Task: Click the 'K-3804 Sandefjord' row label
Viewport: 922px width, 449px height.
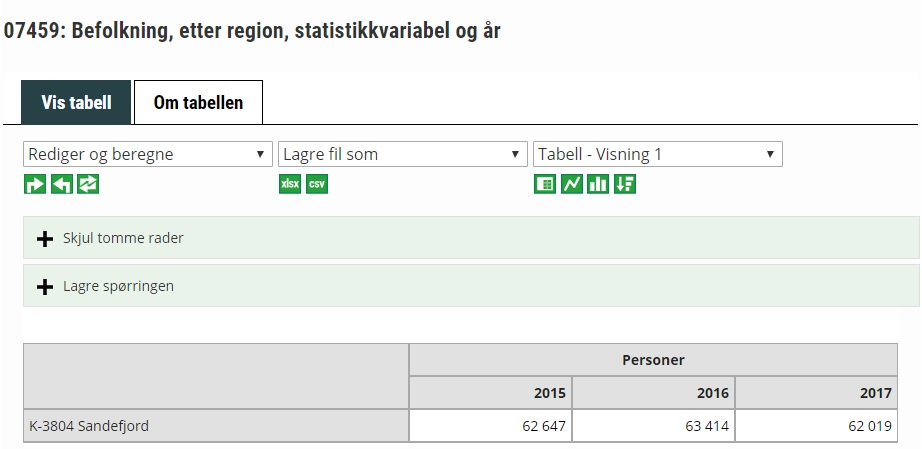Action: (x=89, y=426)
